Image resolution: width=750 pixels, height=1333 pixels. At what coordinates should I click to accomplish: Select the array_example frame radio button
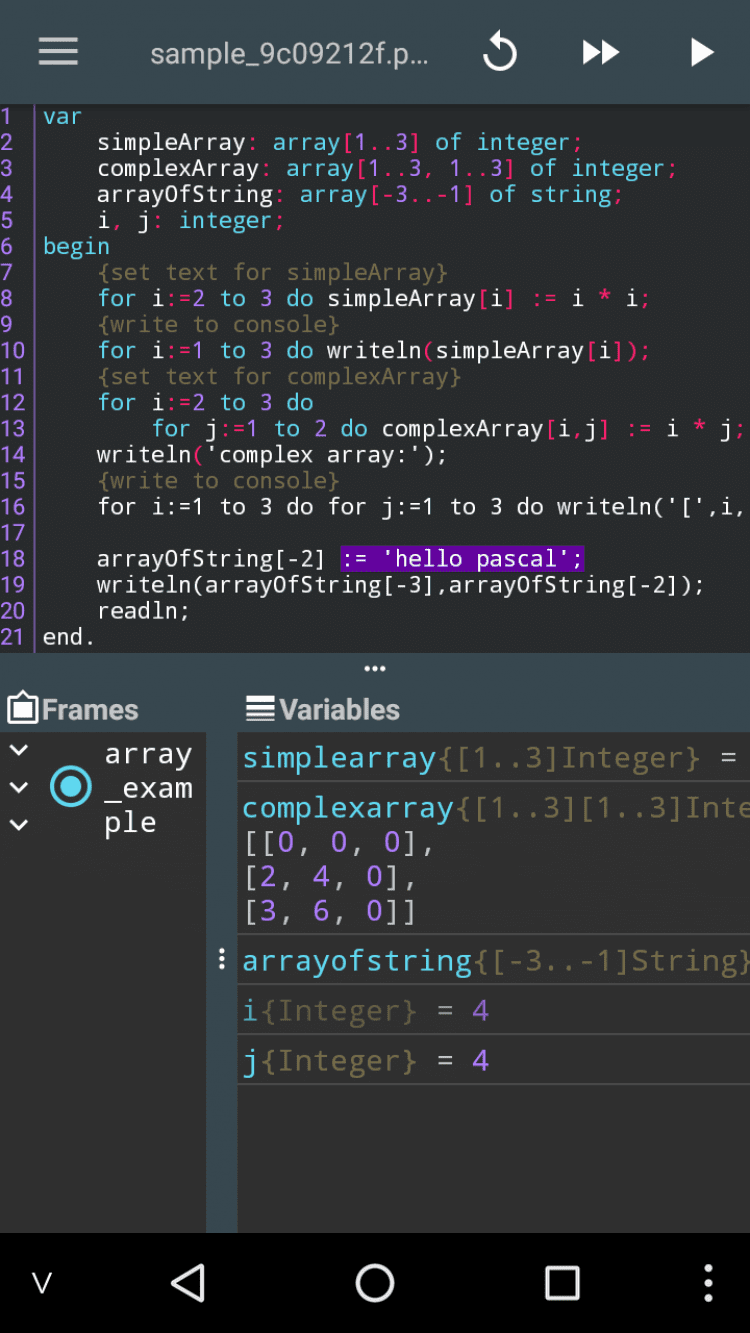coord(71,787)
